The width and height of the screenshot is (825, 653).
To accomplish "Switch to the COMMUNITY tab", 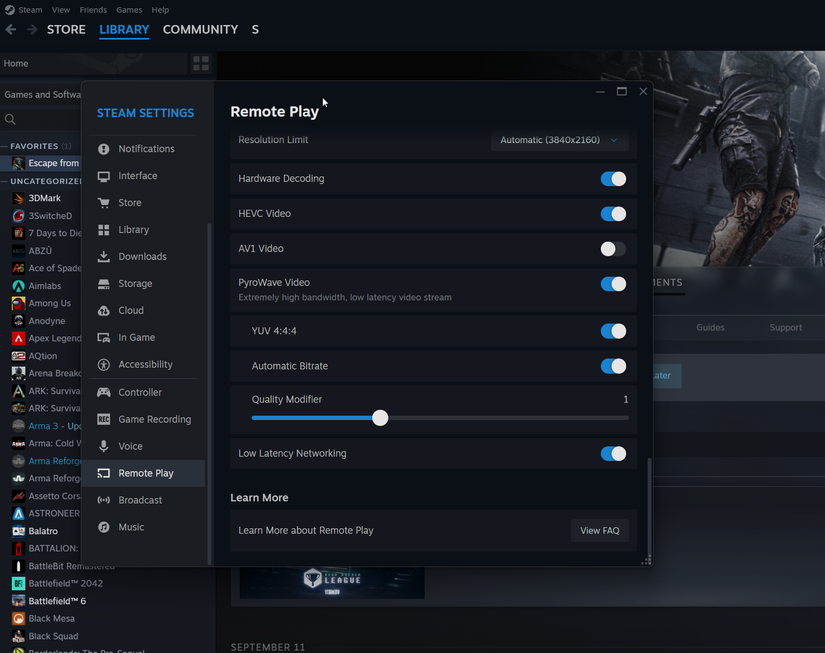I will pyautogui.click(x=200, y=29).
